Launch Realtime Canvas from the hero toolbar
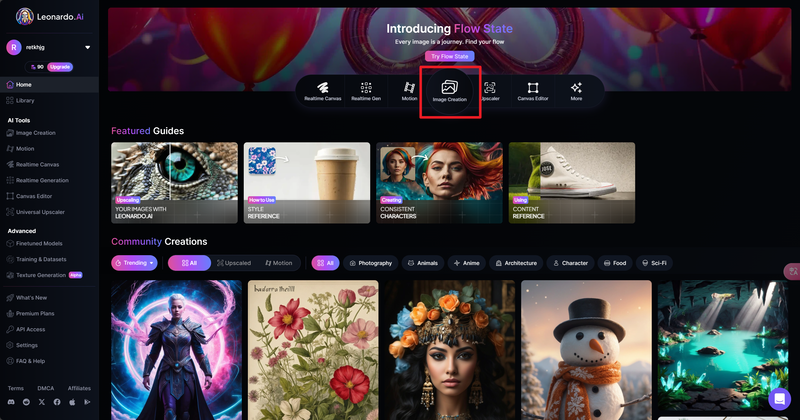Viewport: 800px width, 420px height. [x=323, y=93]
